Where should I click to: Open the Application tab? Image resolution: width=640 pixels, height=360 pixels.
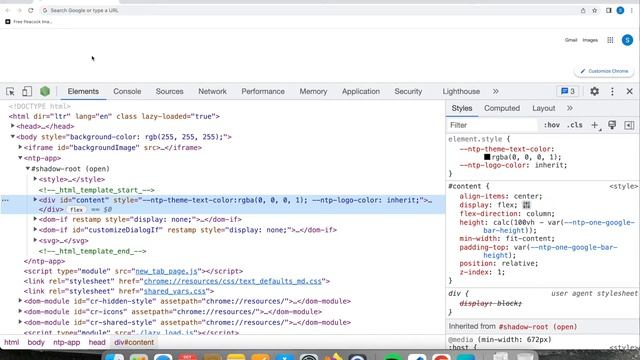pos(361,91)
